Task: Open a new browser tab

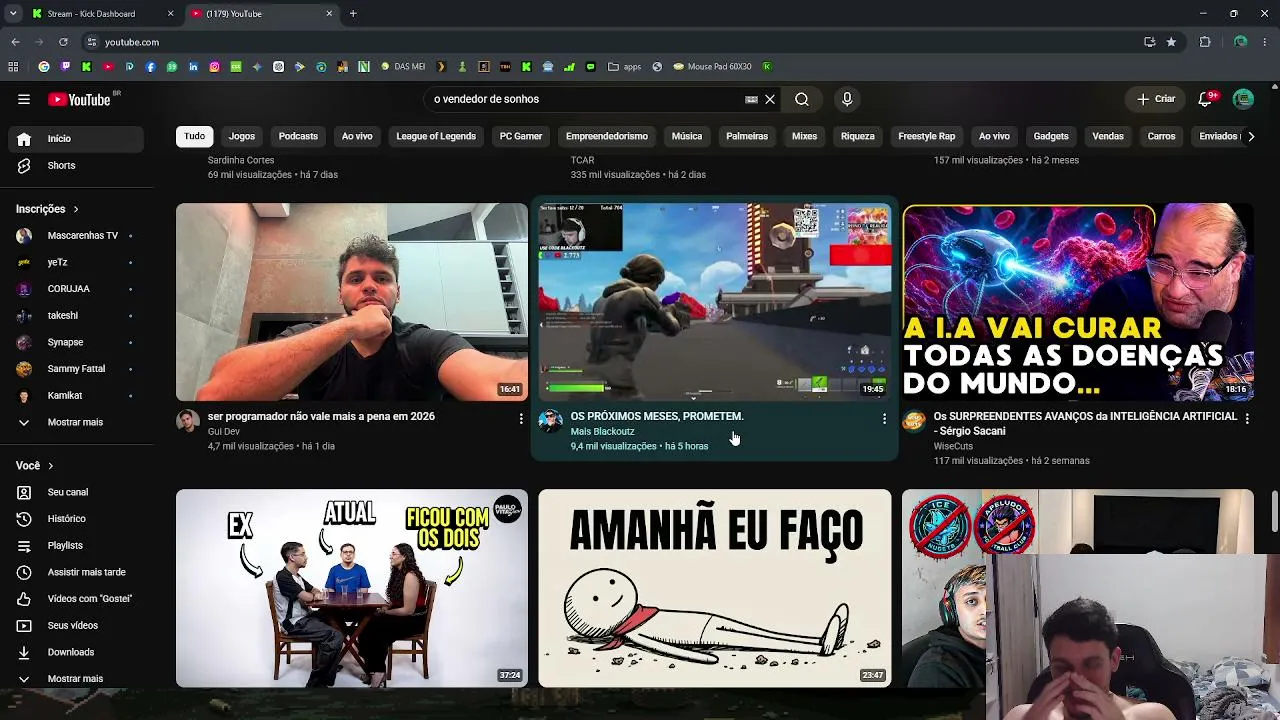Action: 353,14
